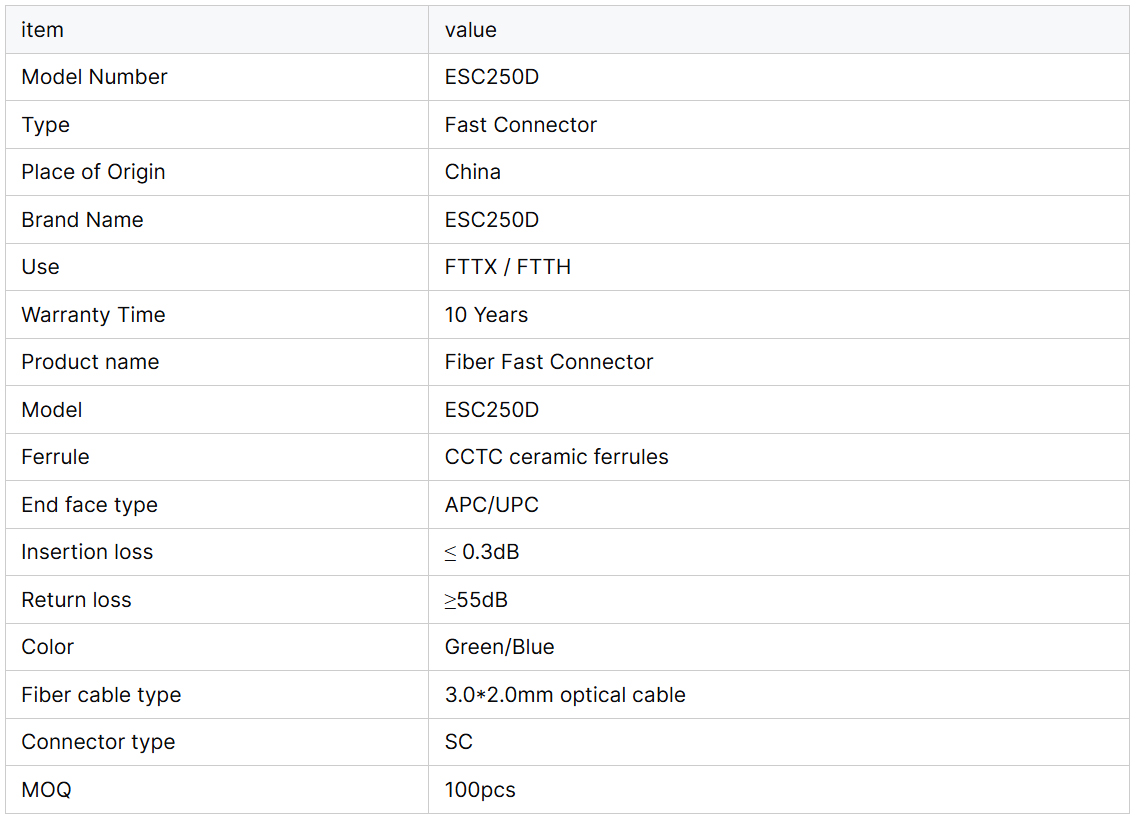Viewport: 1136px width, 820px height.
Task: Click the ≥55dB return loss value
Action: (476, 600)
